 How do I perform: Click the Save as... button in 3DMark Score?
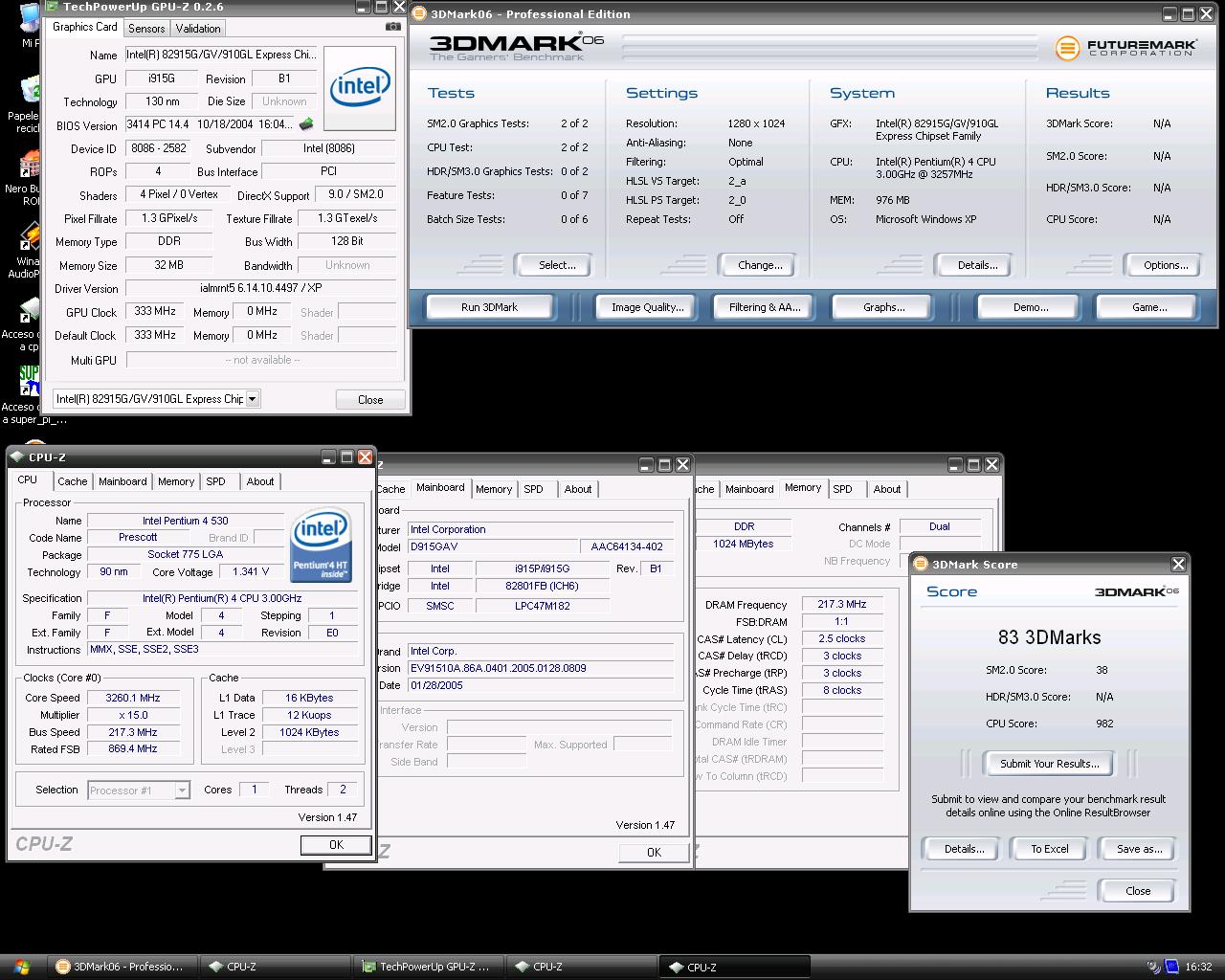[1139, 849]
